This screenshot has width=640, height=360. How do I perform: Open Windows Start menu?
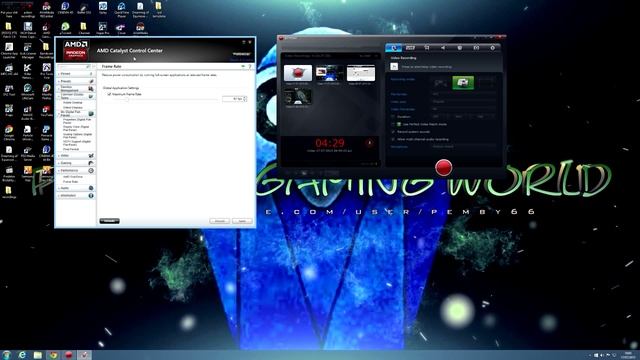point(7,355)
